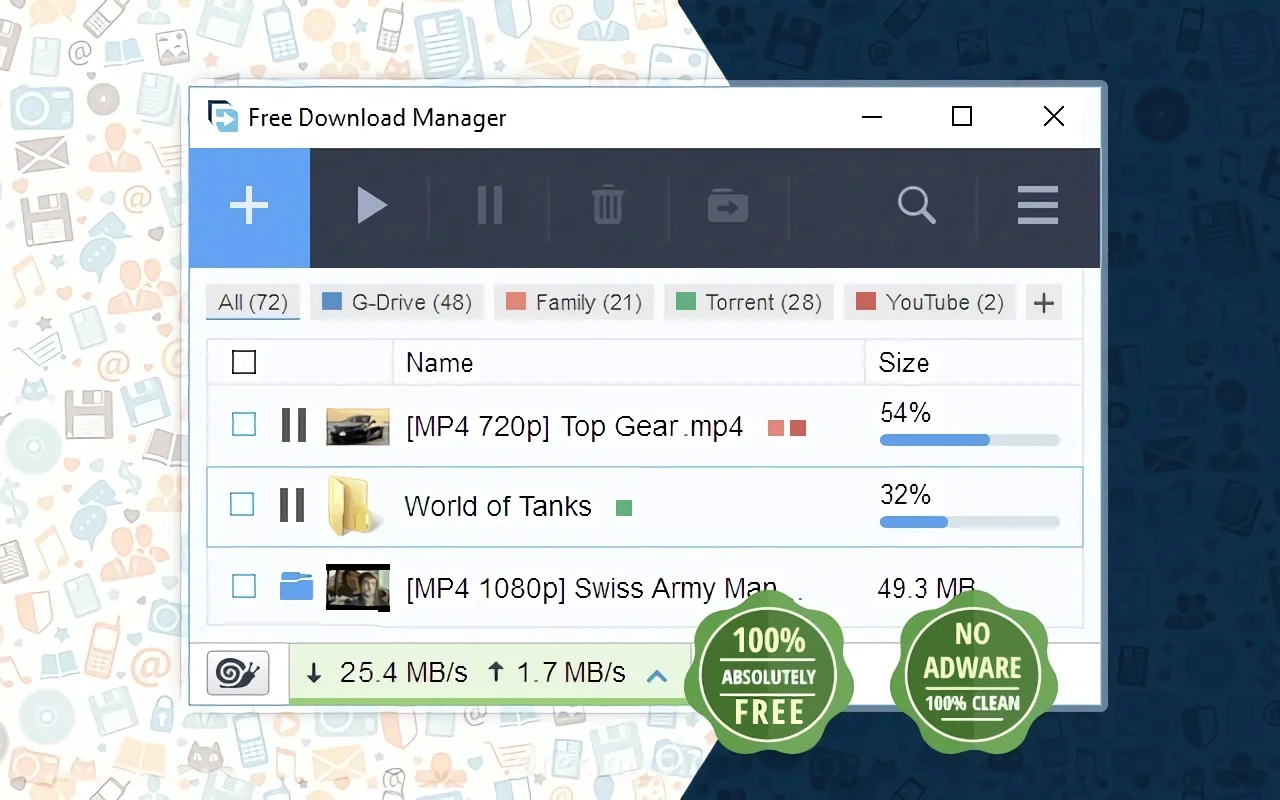Switch to the Torrent (28) tab
The height and width of the screenshot is (800, 1280).
pos(748,302)
